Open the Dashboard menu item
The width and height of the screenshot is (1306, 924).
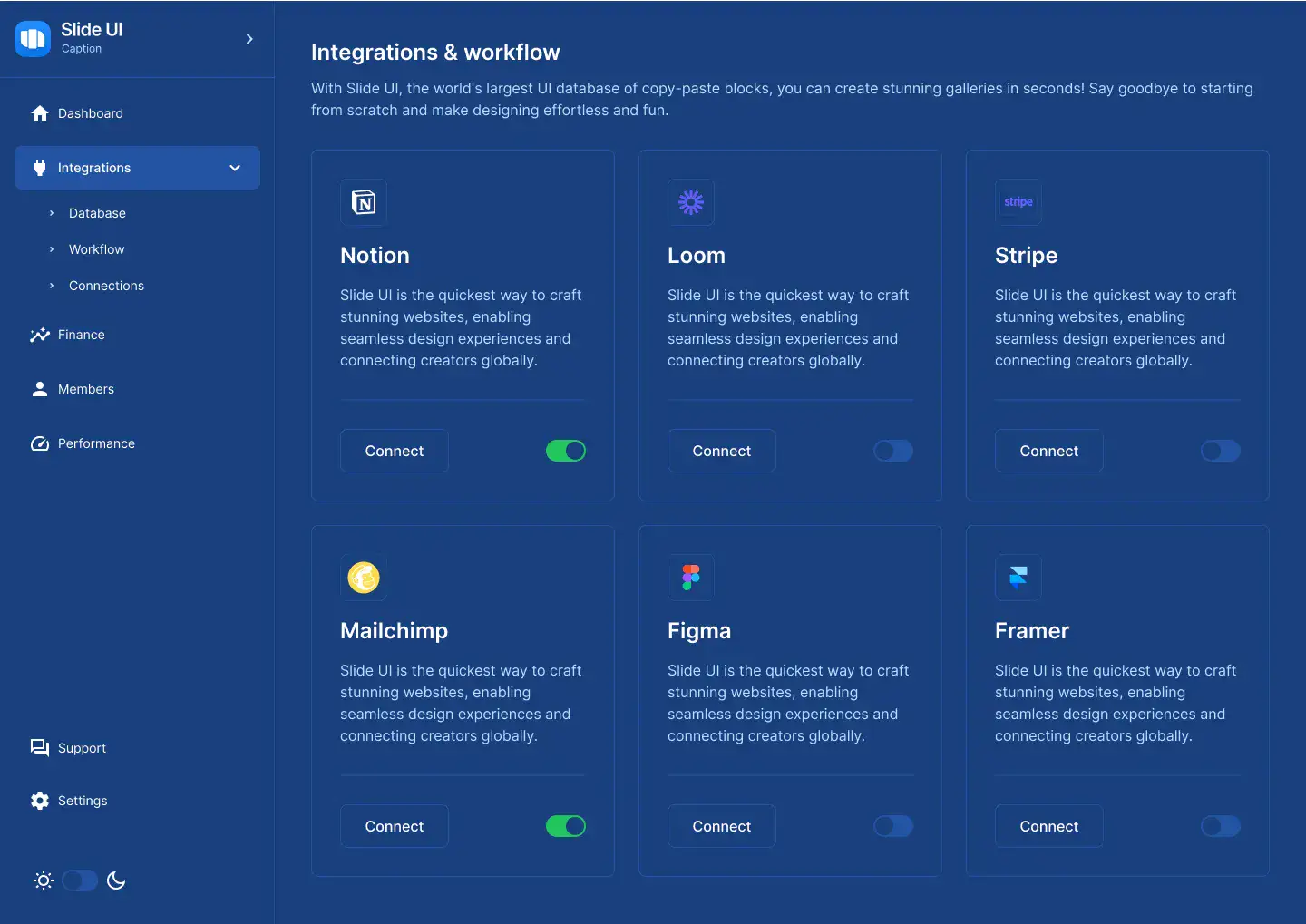click(x=137, y=113)
